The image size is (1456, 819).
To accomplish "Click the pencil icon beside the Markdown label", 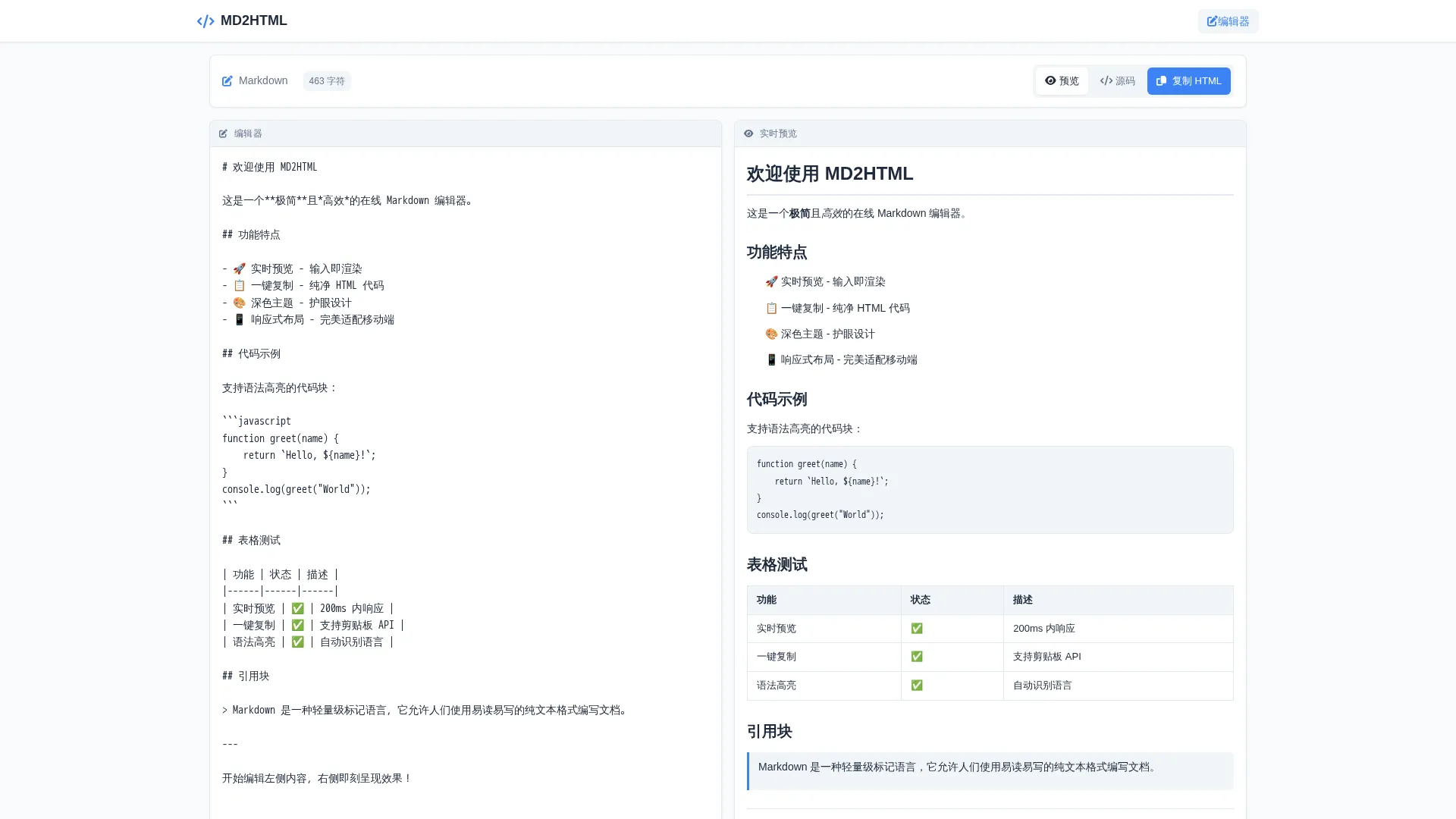I will pyautogui.click(x=227, y=80).
